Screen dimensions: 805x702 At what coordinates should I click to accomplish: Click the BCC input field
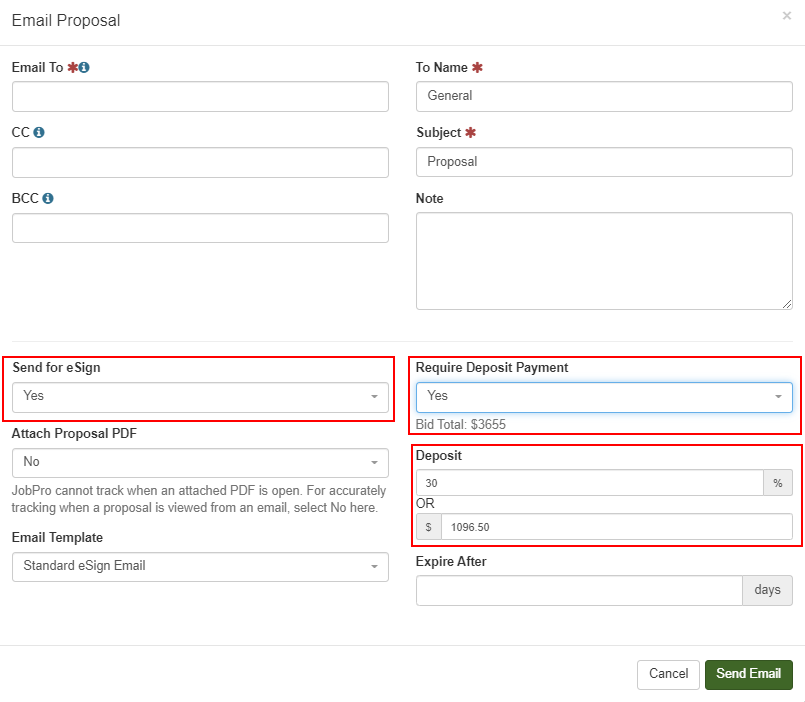pyautogui.click(x=200, y=228)
